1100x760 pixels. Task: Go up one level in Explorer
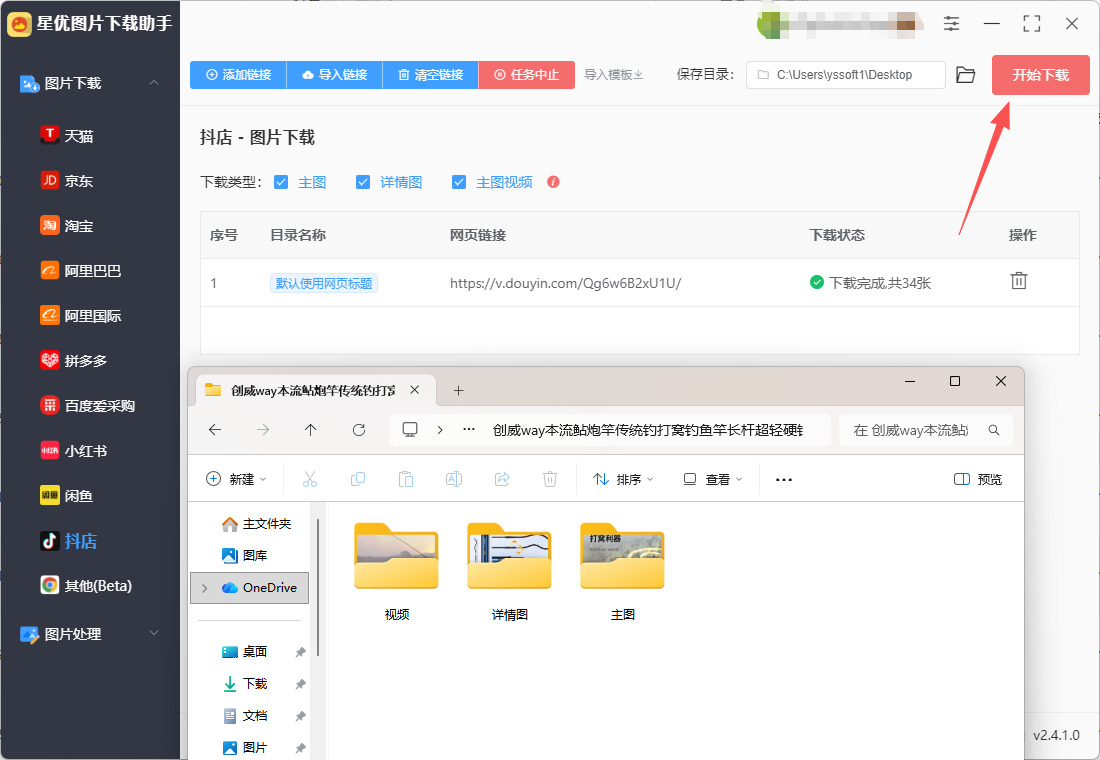pos(311,429)
